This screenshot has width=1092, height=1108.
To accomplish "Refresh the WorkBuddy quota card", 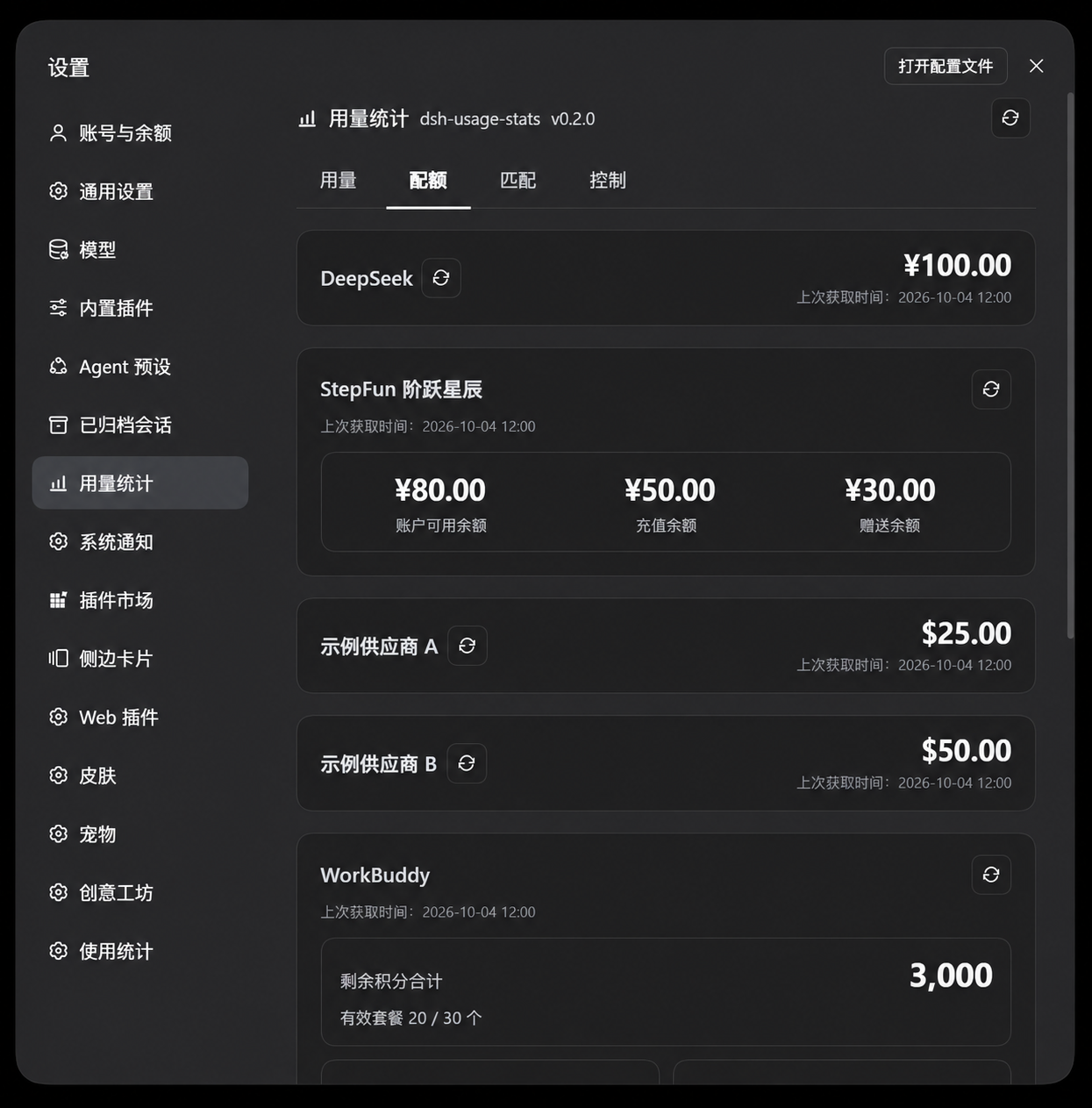I will [x=991, y=875].
